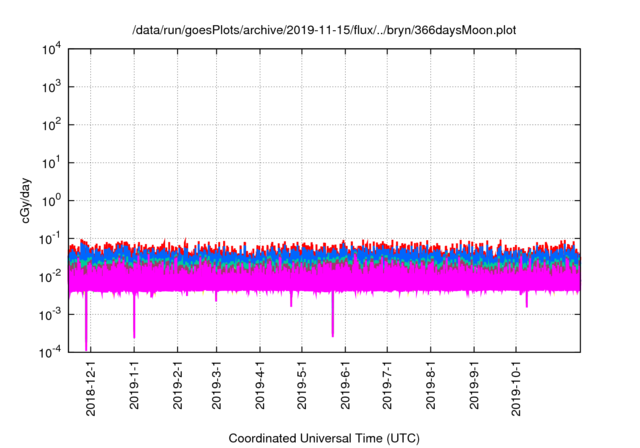Select the 2018-12-1 date tick label
The height and width of the screenshot is (448, 640).
[x=91, y=386]
